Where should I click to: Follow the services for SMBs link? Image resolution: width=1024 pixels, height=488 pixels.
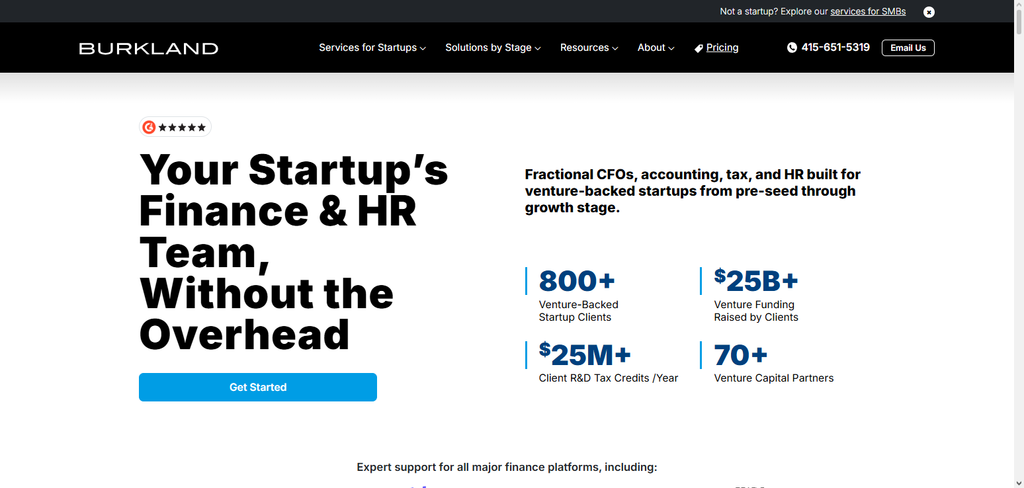point(868,12)
